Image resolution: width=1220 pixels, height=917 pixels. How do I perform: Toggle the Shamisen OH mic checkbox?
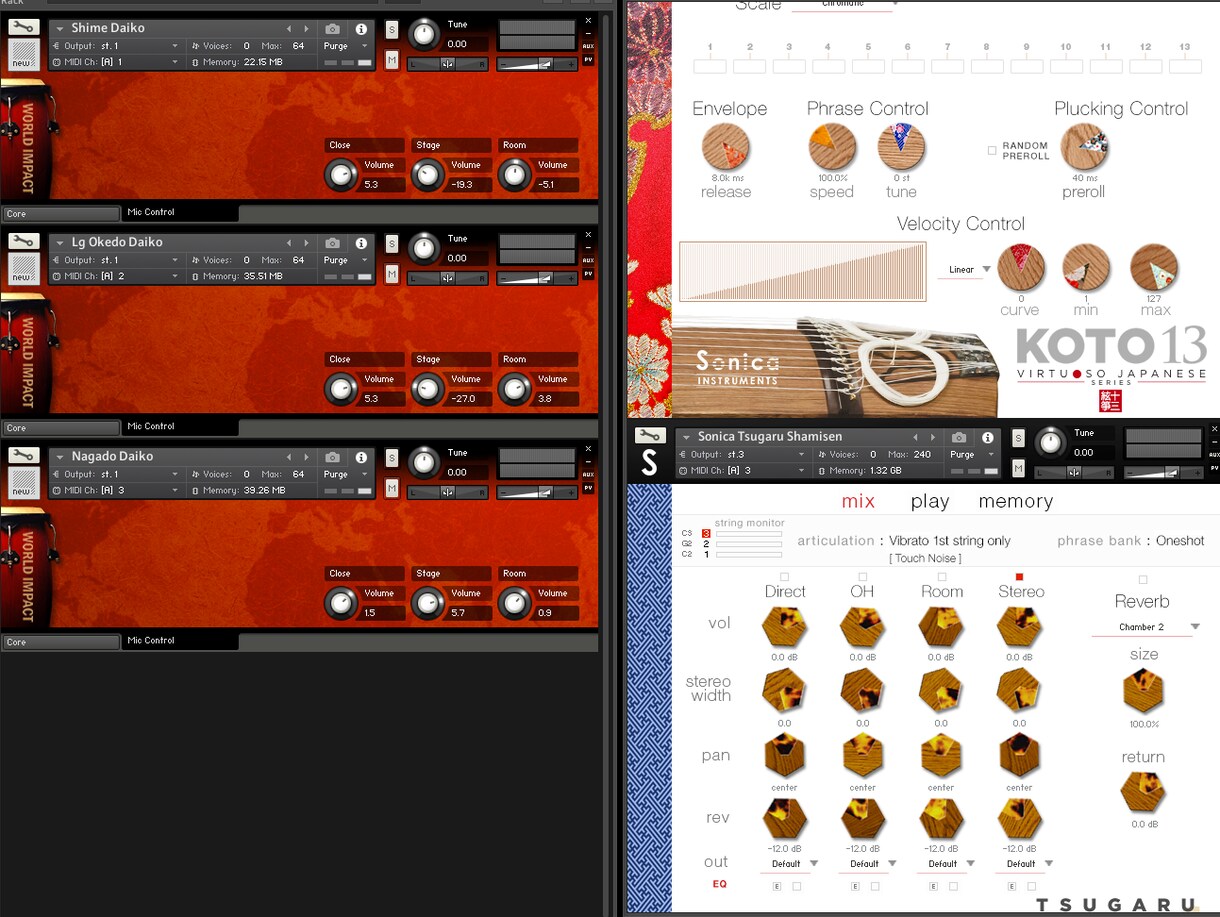pos(862,577)
